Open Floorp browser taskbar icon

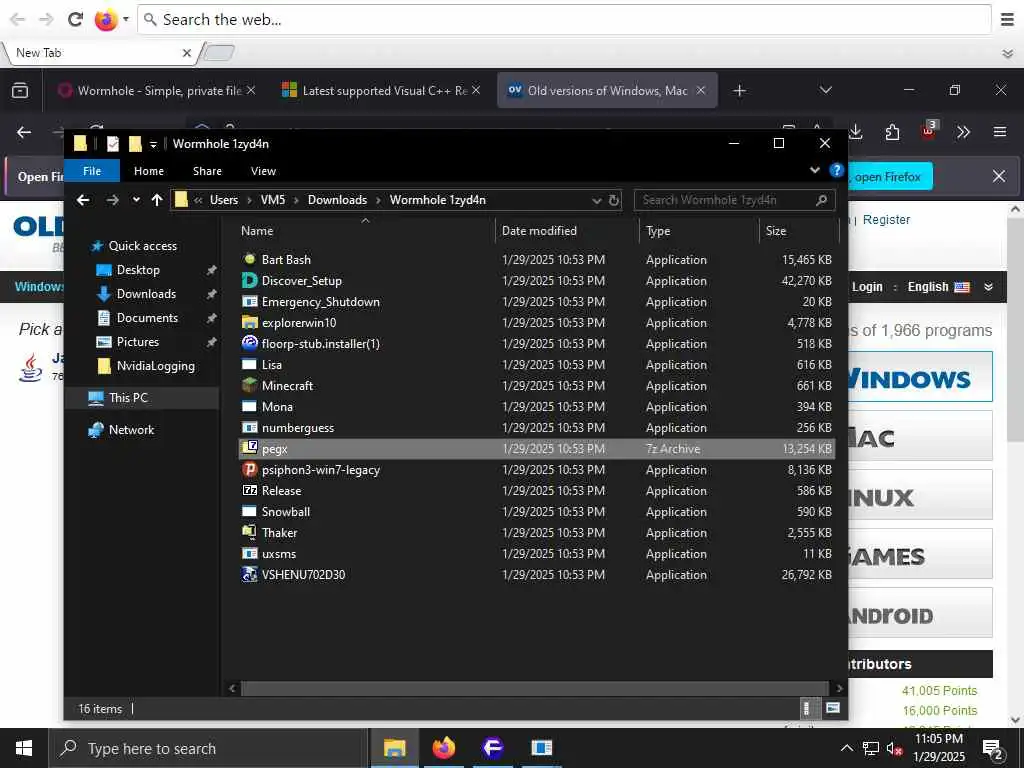click(x=492, y=748)
